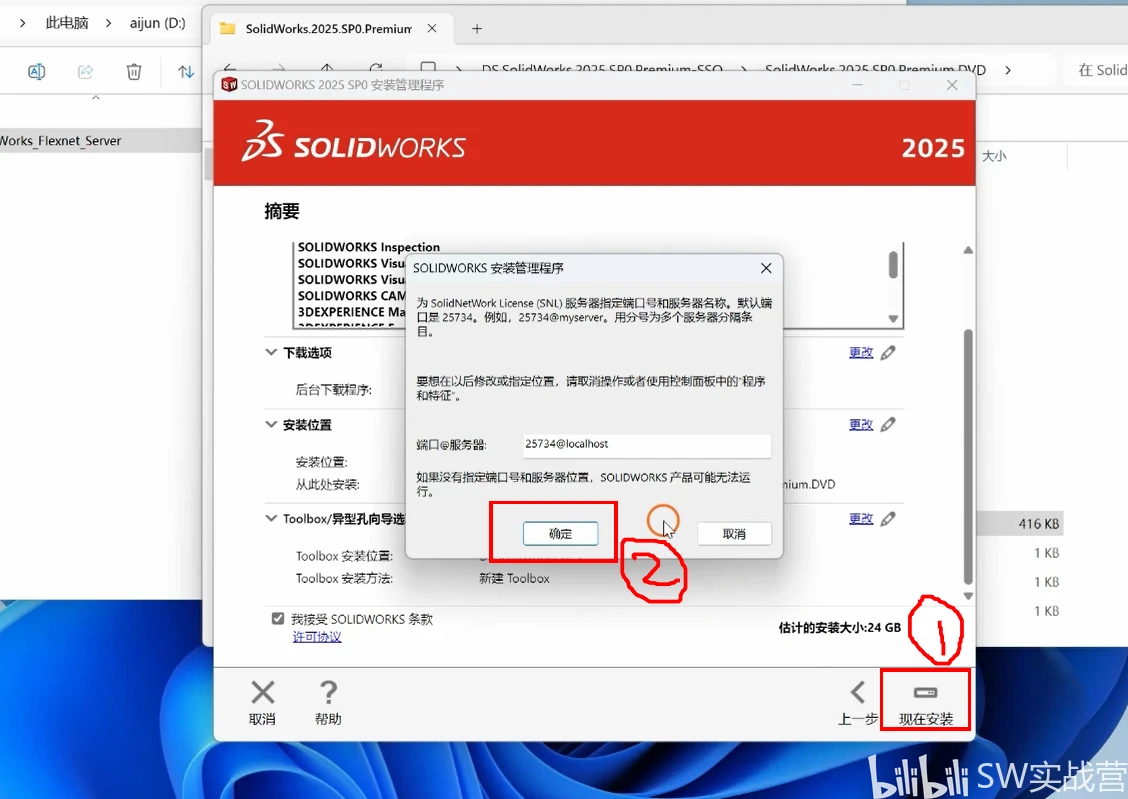
Task: Add a new Explorer tab with plus
Action: pyautogui.click(x=476, y=29)
